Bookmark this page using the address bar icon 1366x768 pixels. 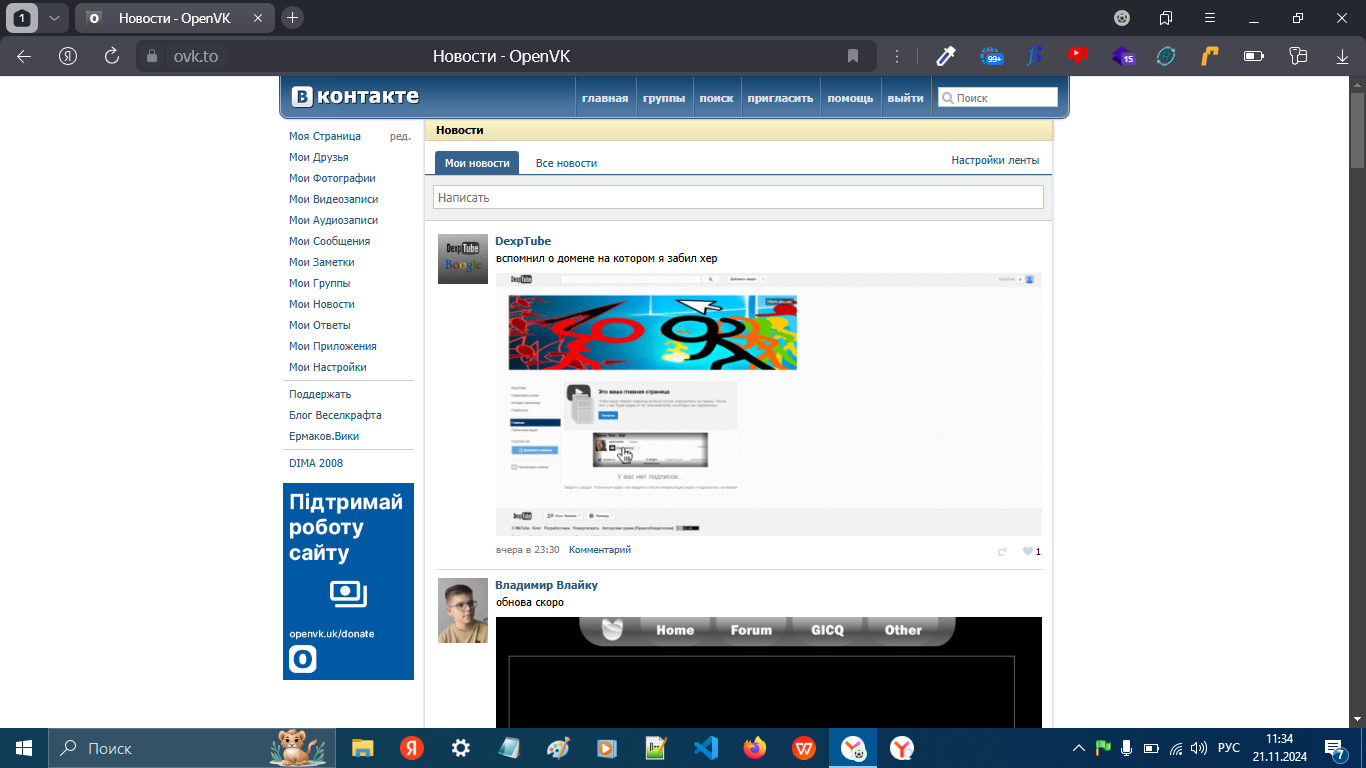(853, 56)
